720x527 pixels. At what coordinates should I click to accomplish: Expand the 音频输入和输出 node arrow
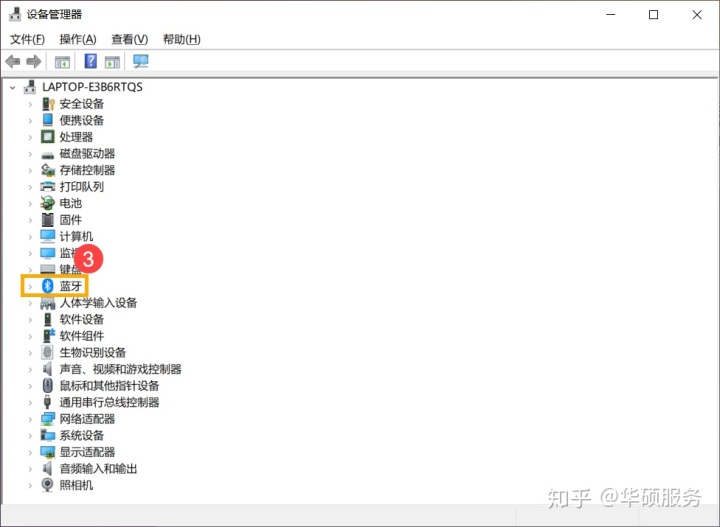tap(30, 469)
